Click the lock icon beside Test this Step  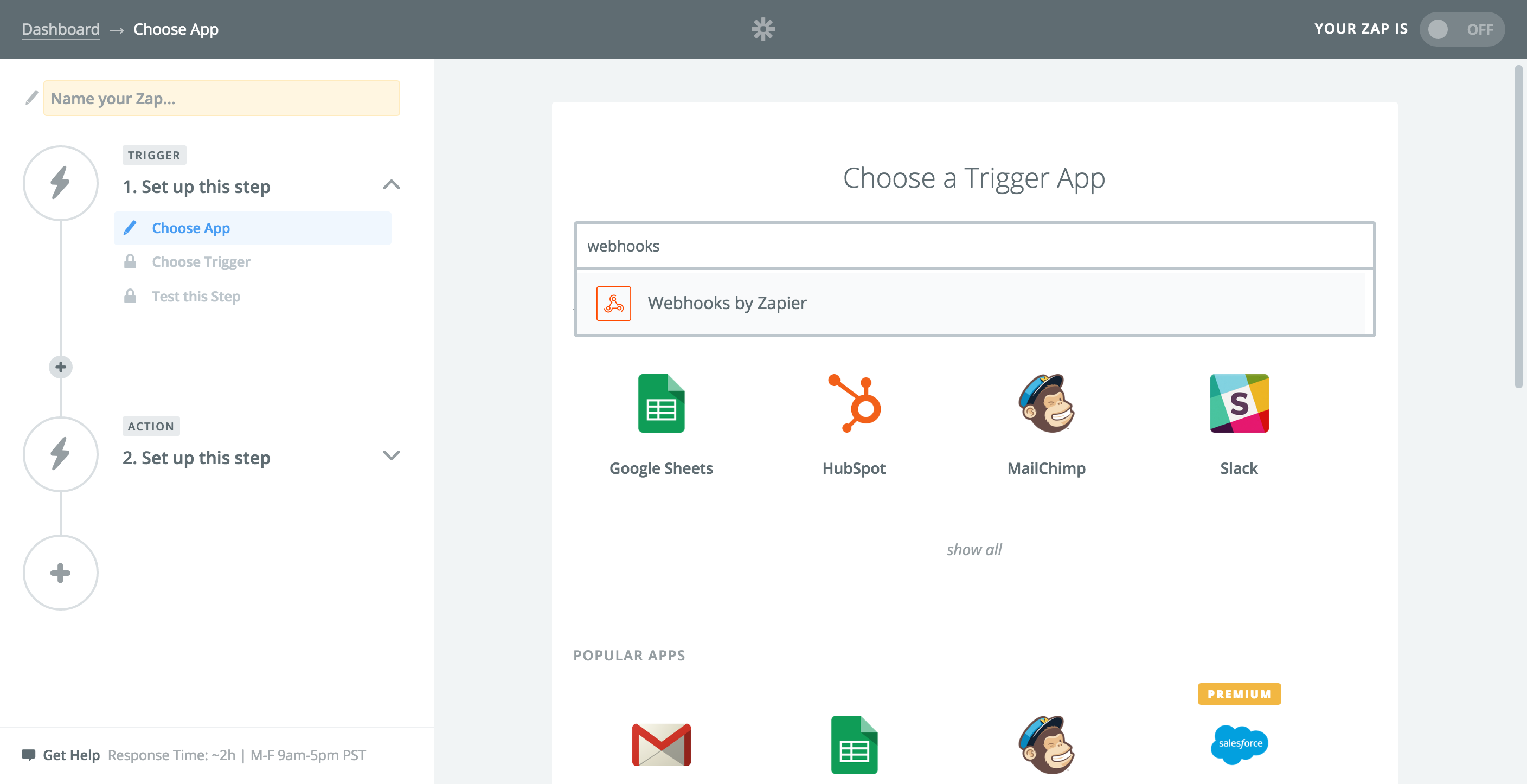[x=130, y=295]
